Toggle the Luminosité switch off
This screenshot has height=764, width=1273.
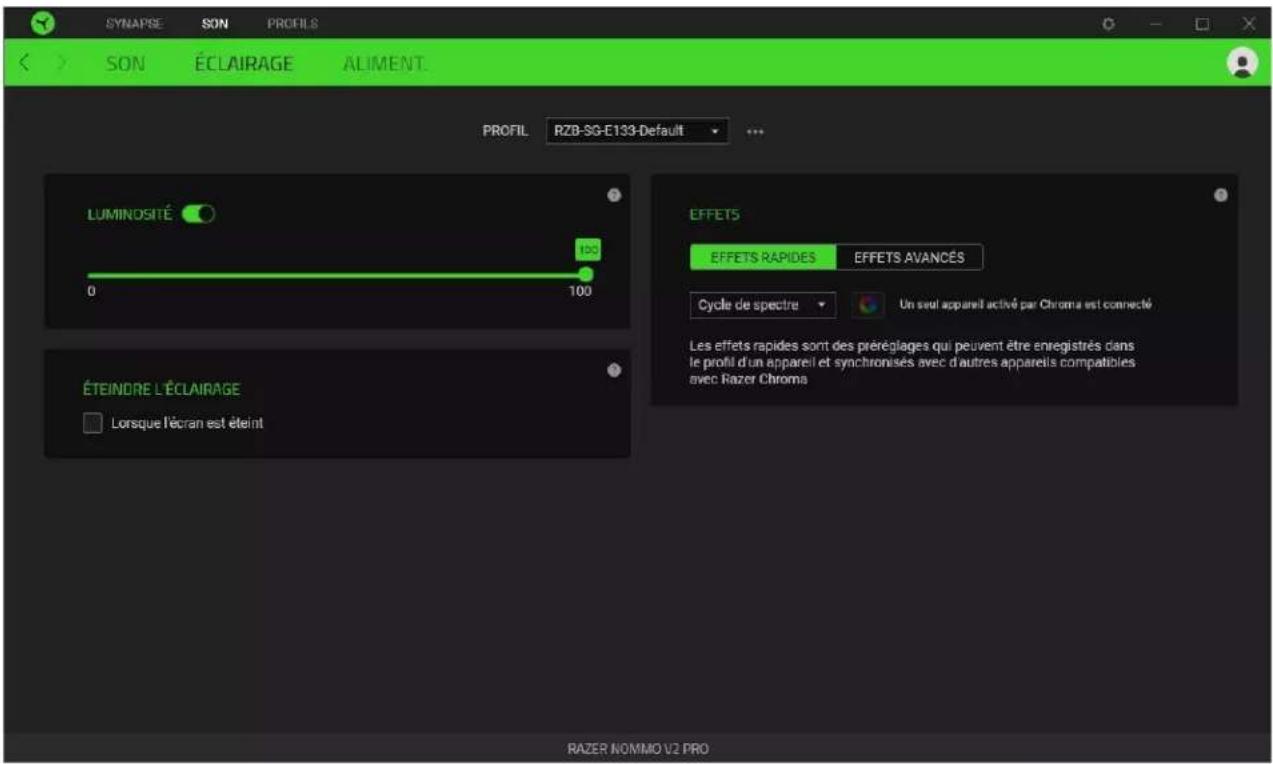click(x=199, y=213)
